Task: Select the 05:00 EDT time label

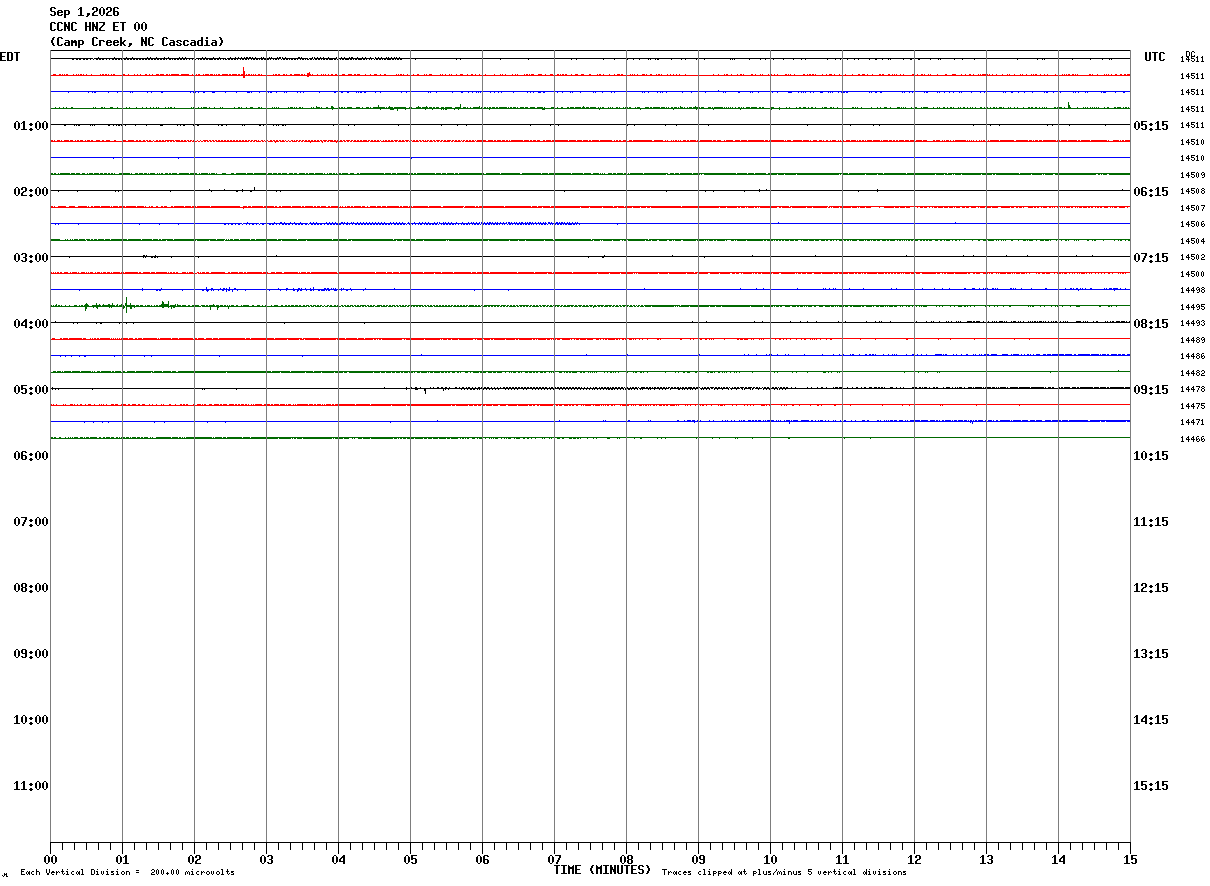Action: 31,390
